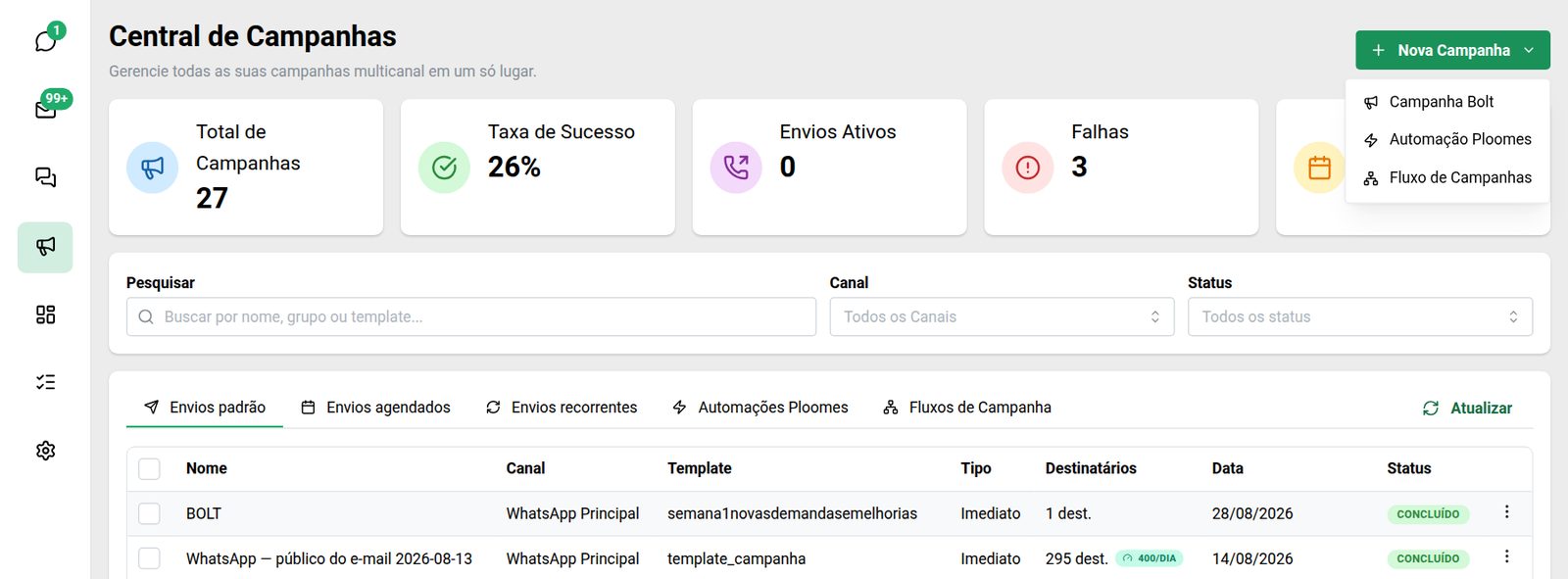Click the Nome column header
The image size is (1568, 579).
click(207, 469)
